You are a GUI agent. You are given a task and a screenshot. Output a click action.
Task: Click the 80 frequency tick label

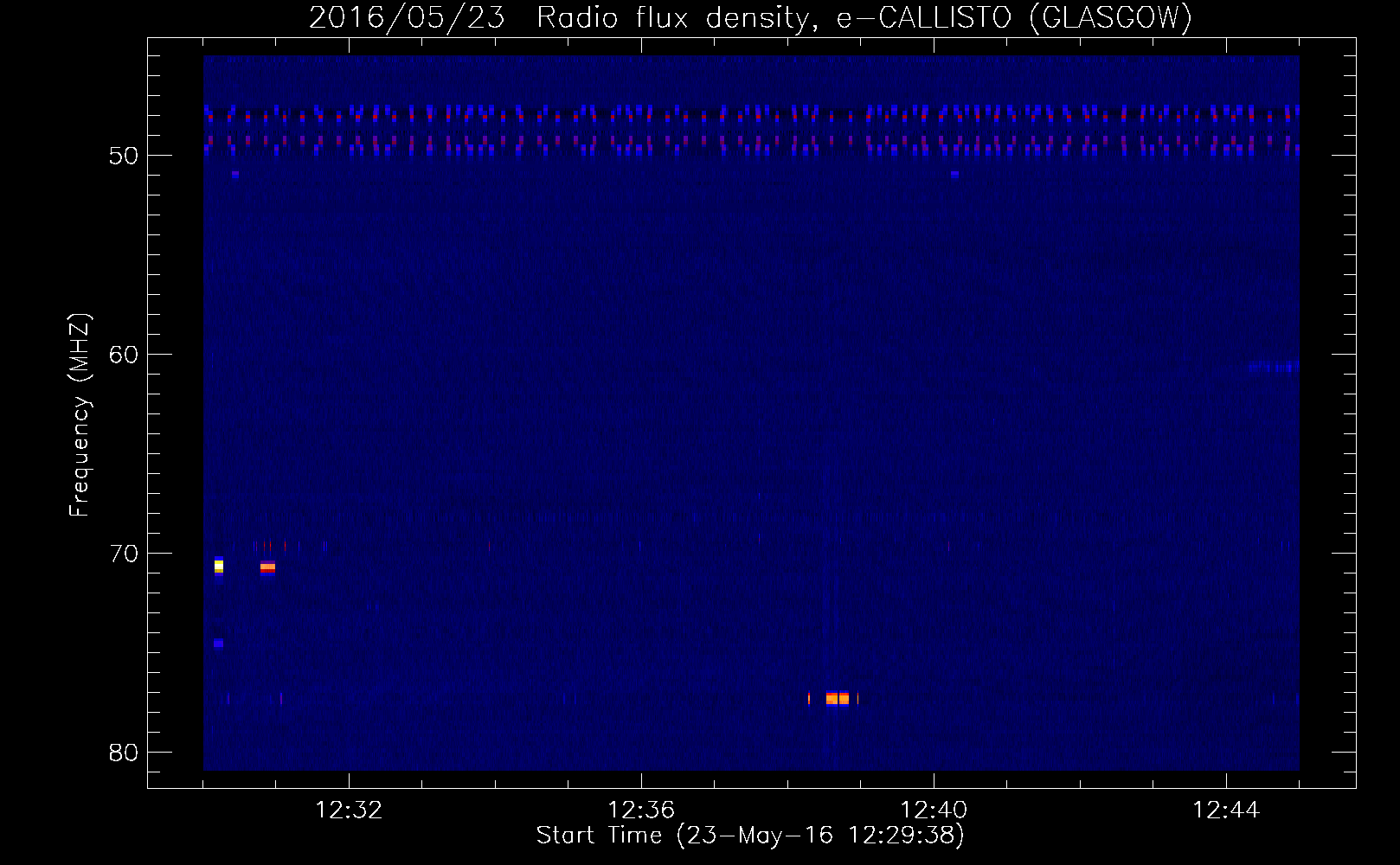(x=124, y=753)
